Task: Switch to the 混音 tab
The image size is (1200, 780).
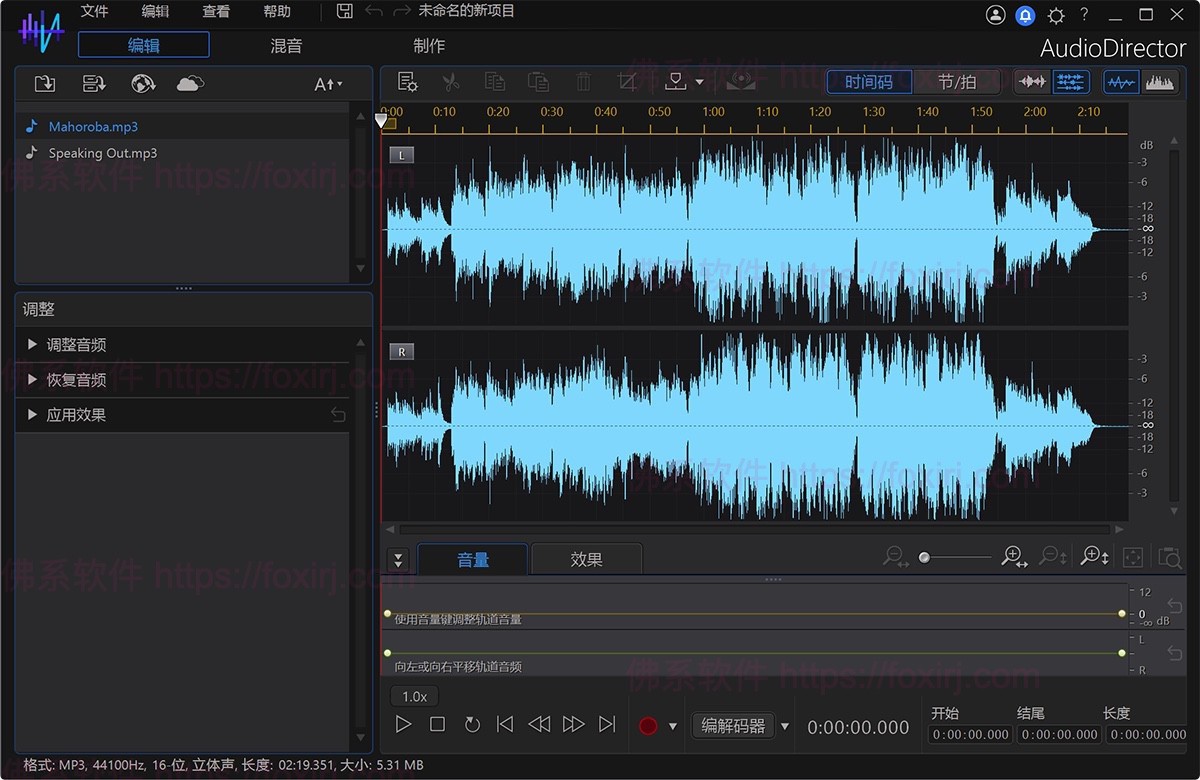Action: click(x=285, y=45)
